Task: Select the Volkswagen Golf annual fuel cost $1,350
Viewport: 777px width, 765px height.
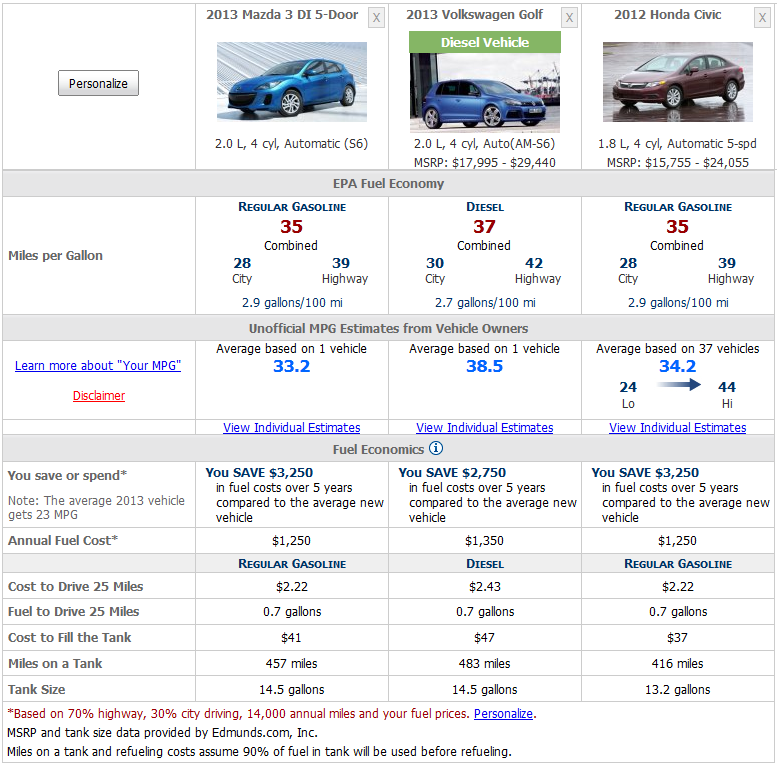Action: 484,541
